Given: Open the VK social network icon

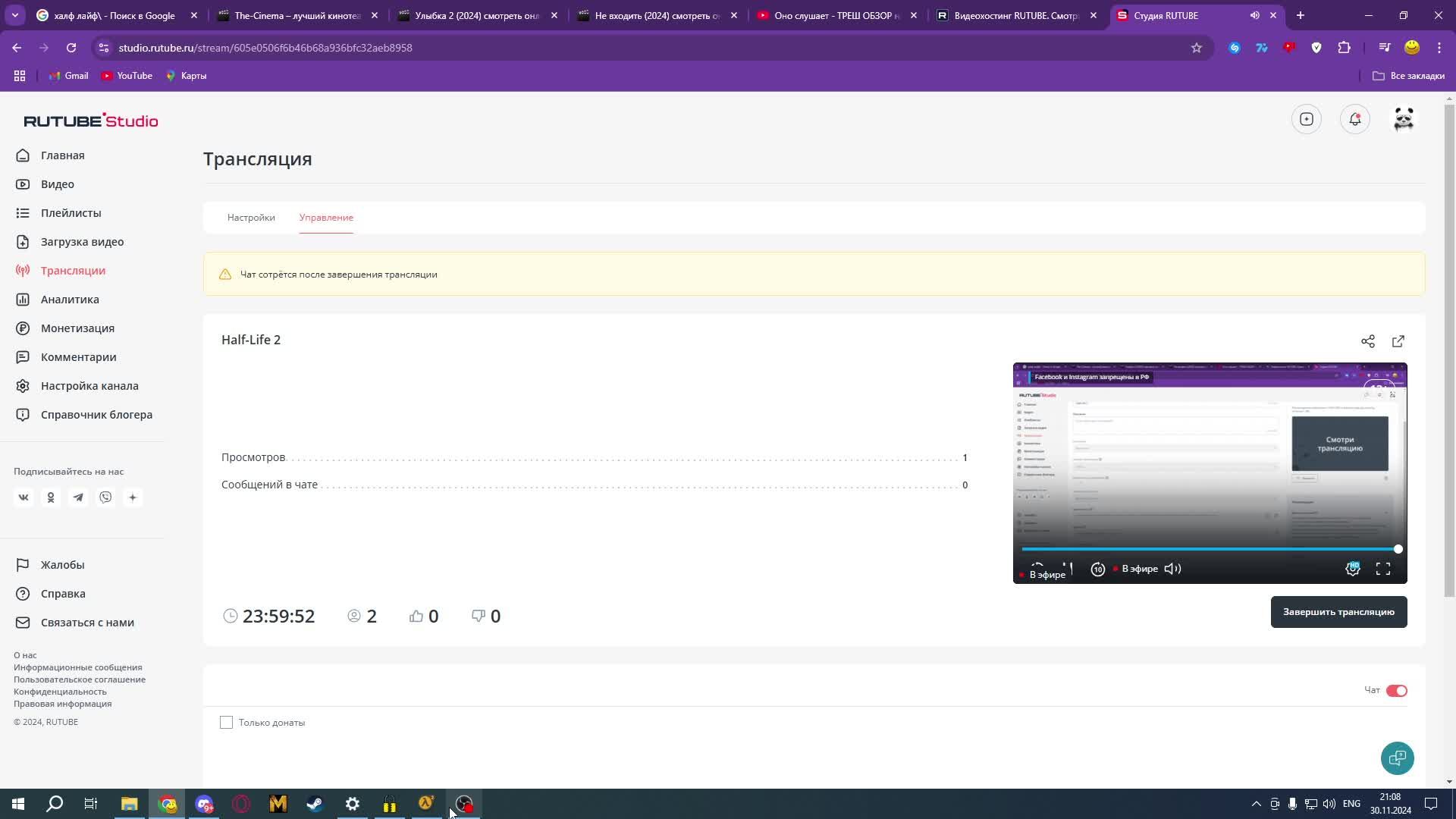Looking at the screenshot, I should click(24, 497).
